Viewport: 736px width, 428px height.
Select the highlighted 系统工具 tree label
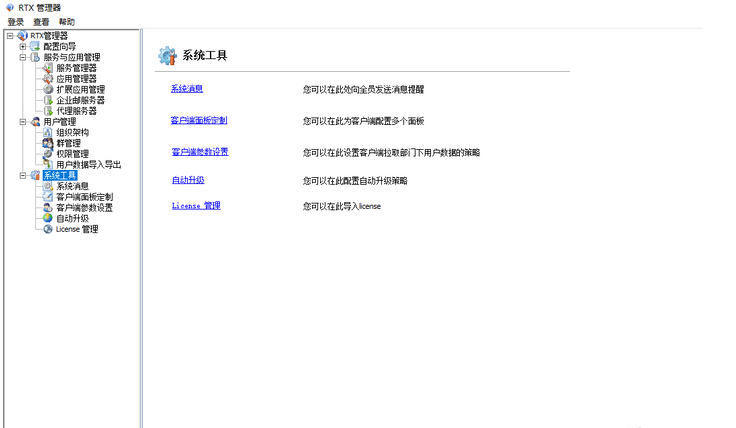(x=60, y=176)
